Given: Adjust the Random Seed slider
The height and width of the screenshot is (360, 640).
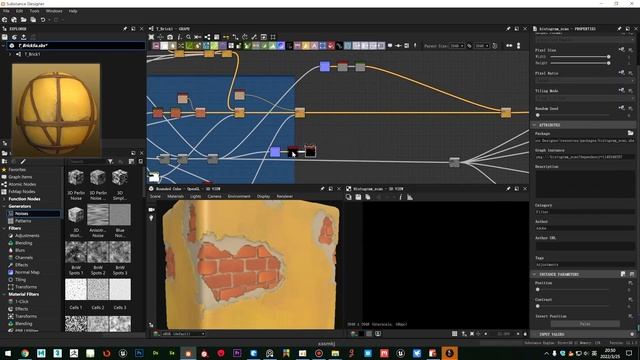Looking at the screenshot, I should click(573, 115).
